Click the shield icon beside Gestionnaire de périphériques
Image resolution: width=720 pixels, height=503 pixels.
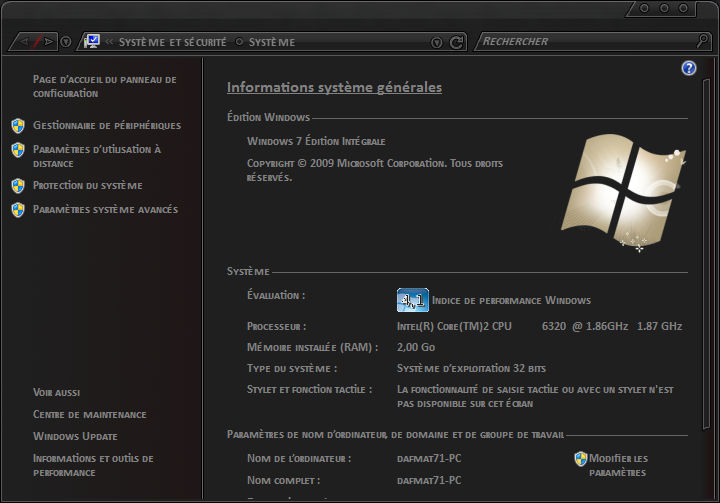tap(18, 125)
